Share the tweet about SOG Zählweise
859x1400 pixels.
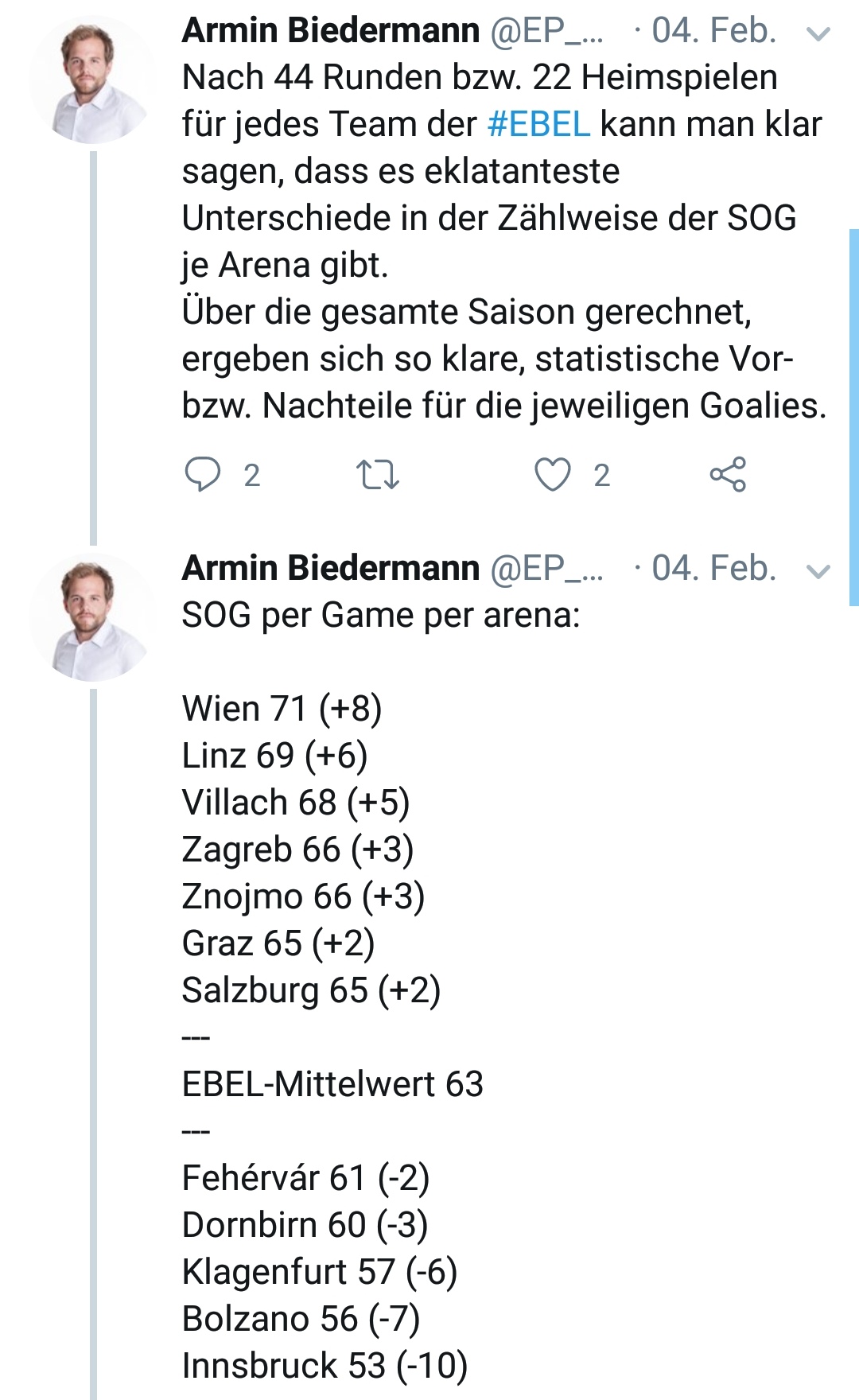point(728,474)
